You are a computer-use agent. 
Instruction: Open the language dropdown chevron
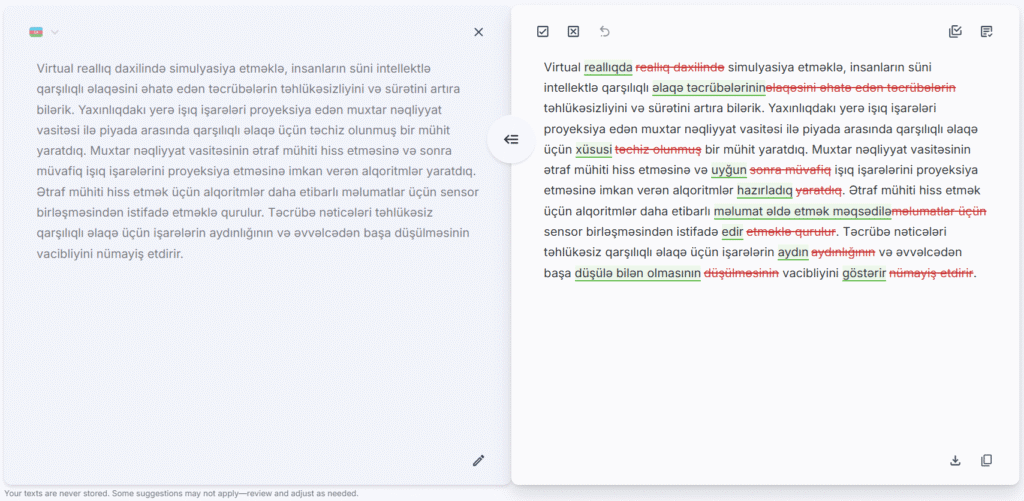click(55, 32)
